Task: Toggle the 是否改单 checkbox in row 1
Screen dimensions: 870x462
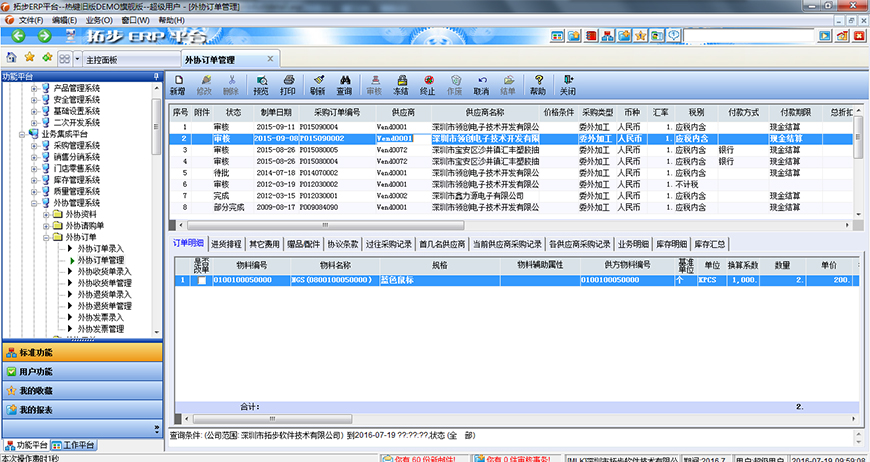Action: (203, 281)
